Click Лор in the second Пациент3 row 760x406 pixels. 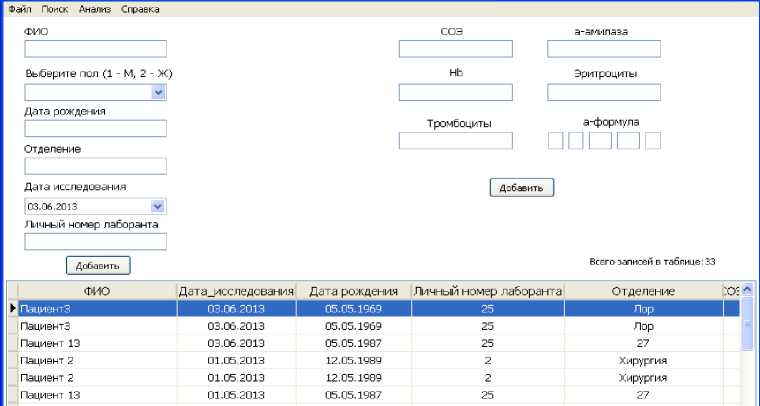click(643, 326)
